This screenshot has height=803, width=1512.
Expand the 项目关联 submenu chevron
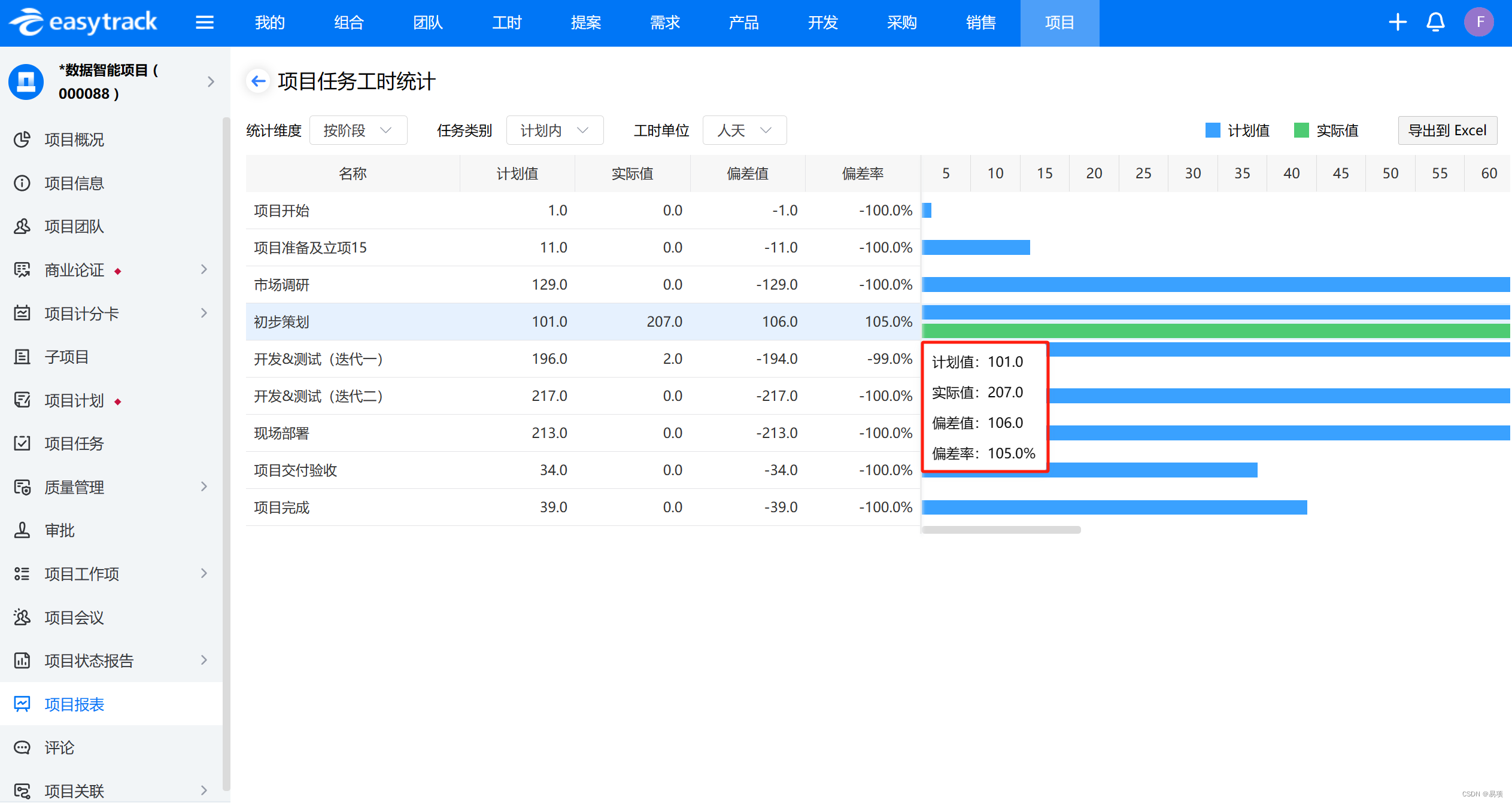(204, 790)
